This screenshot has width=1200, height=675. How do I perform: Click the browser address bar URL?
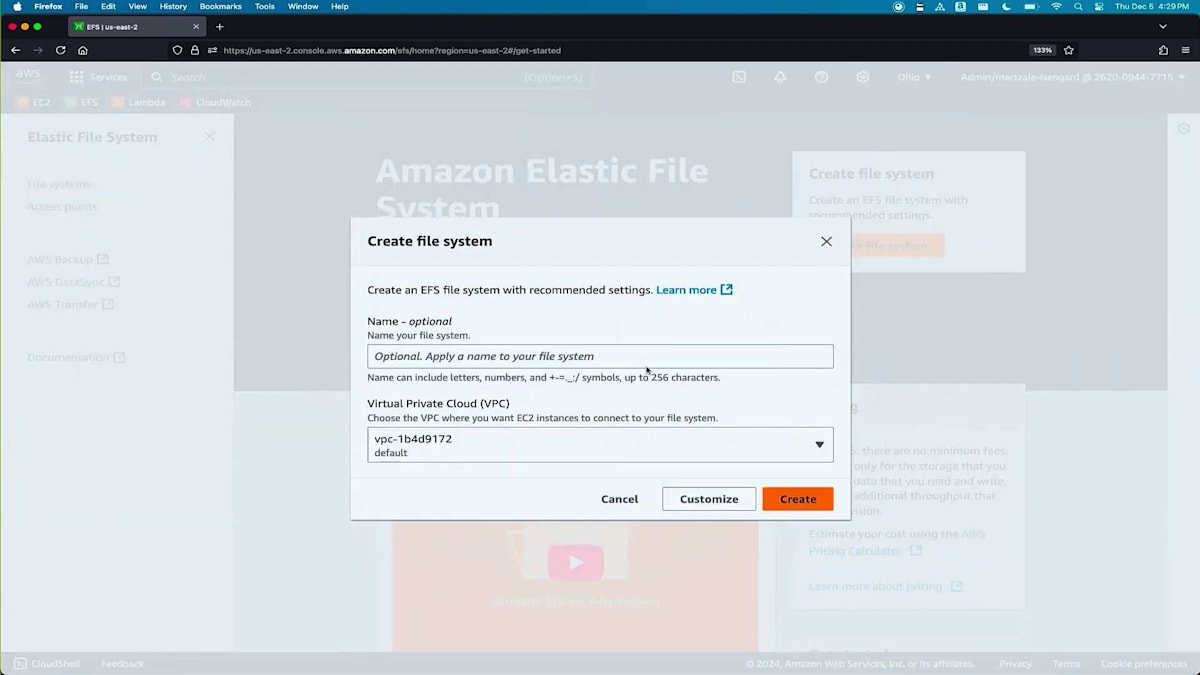point(392,50)
